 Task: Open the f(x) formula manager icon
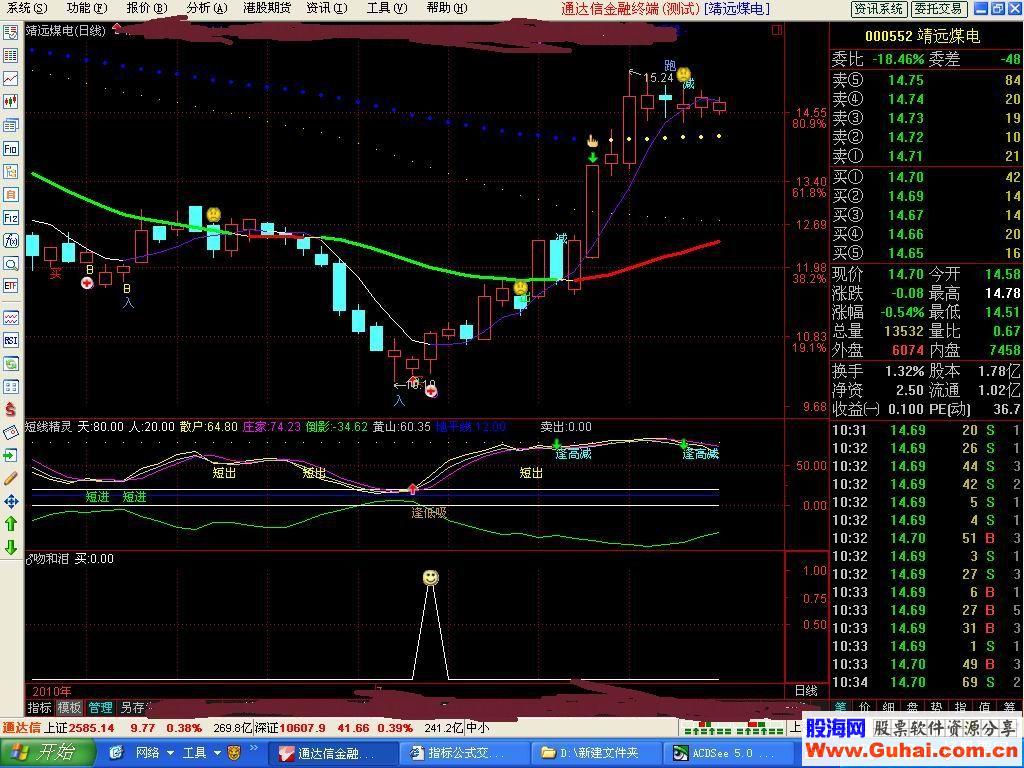(x=10, y=240)
